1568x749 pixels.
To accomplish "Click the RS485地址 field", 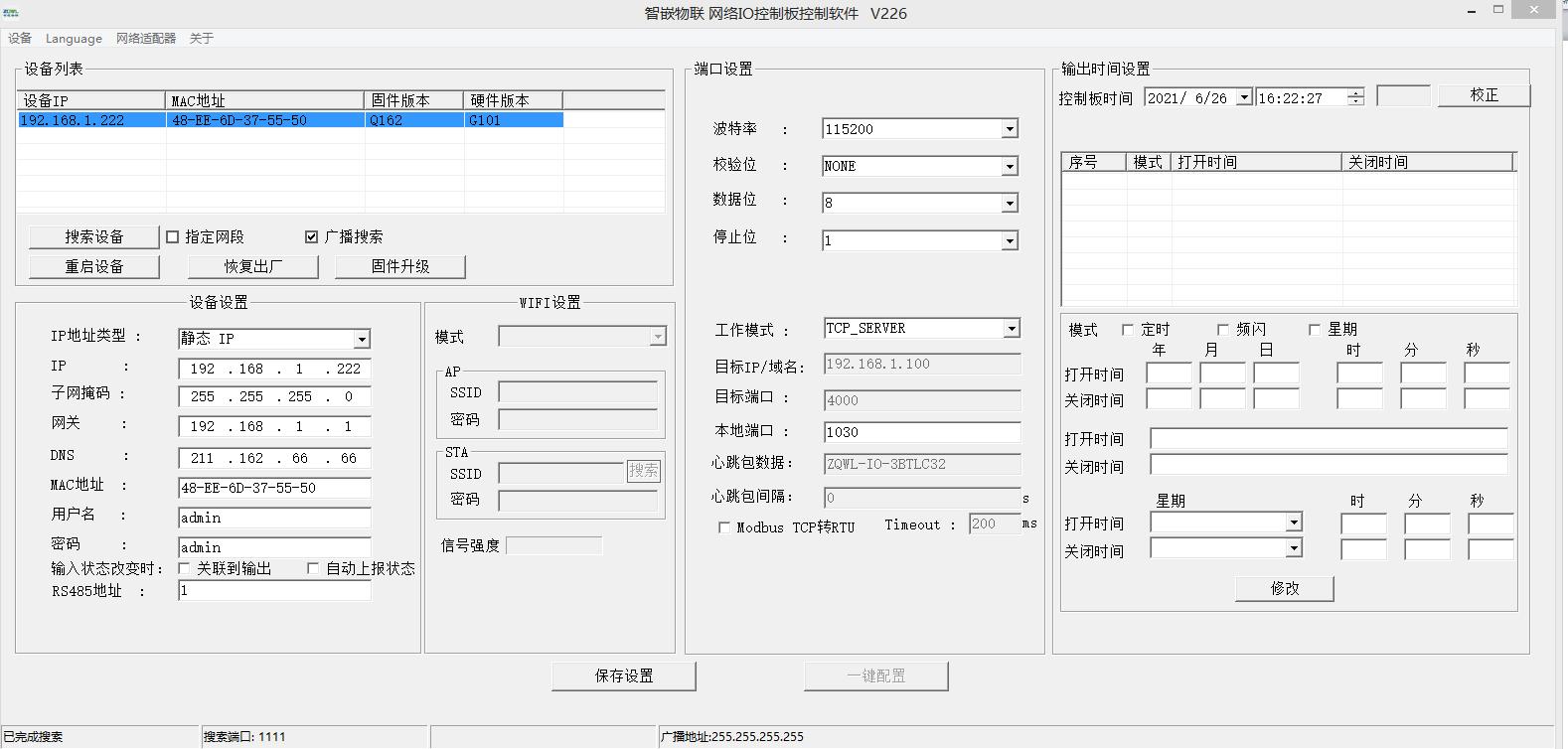I will click(274, 590).
